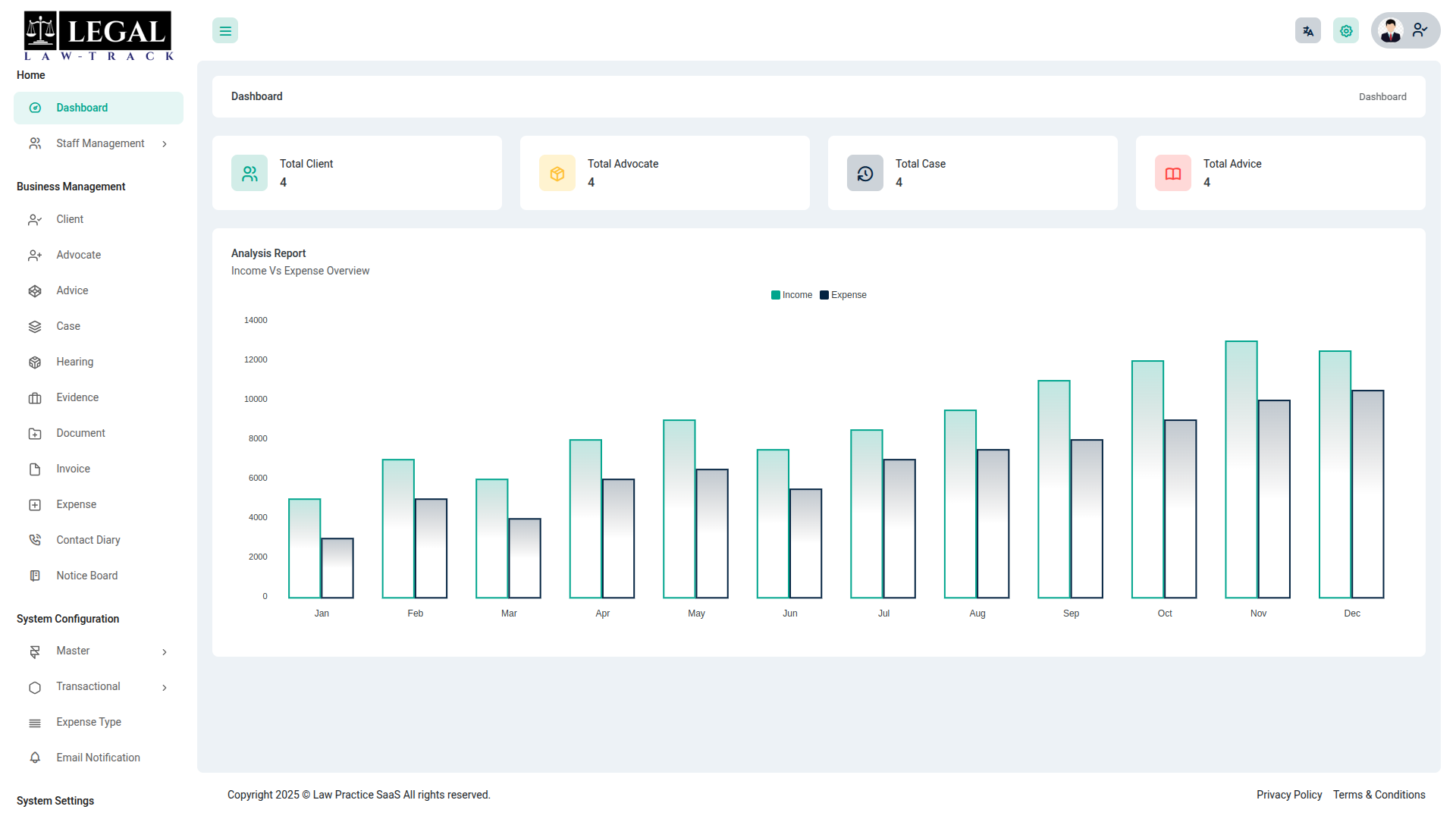Open the language translation icon
The height and width of the screenshot is (819, 1456).
(x=1308, y=31)
